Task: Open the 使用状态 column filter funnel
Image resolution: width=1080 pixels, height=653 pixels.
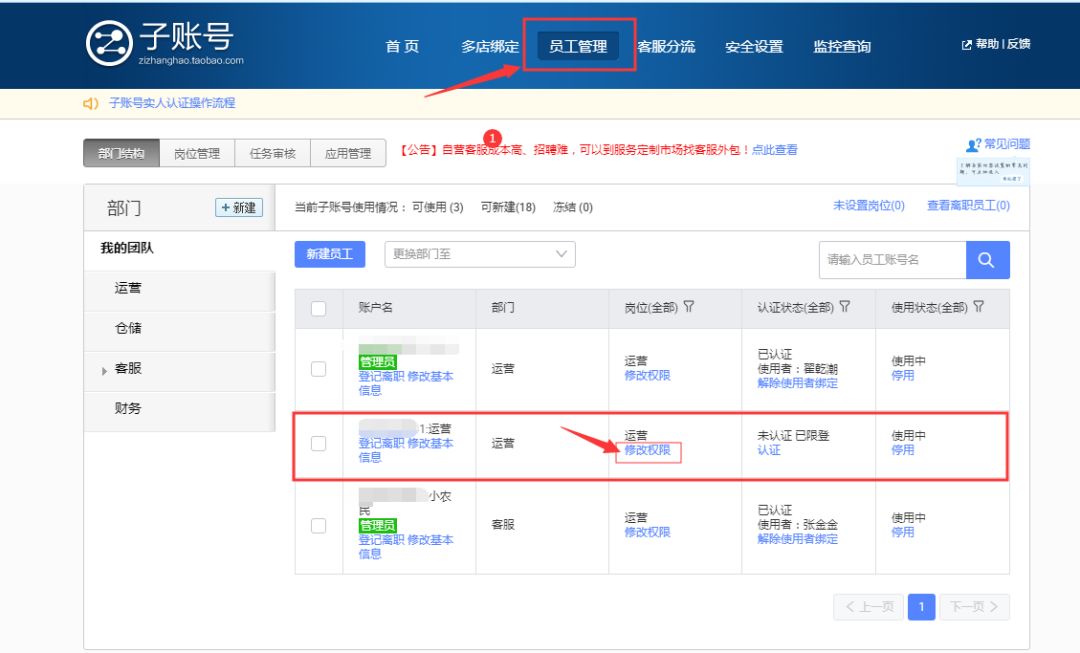Action: coord(976,307)
